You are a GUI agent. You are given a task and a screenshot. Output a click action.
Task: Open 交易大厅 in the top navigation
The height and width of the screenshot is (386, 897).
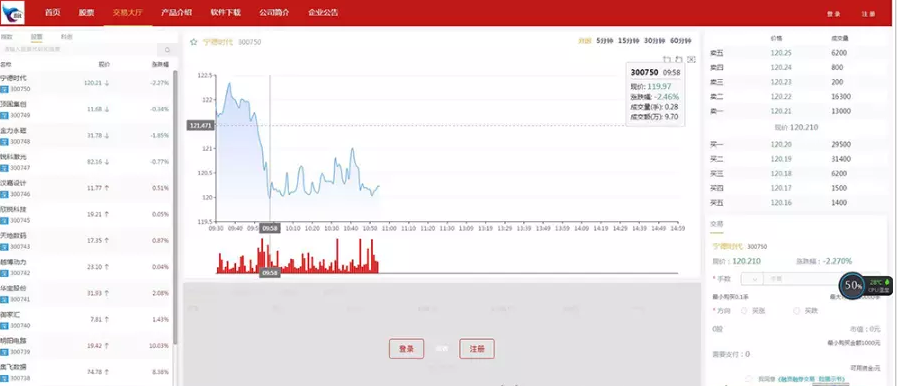[x=128, y=13]
